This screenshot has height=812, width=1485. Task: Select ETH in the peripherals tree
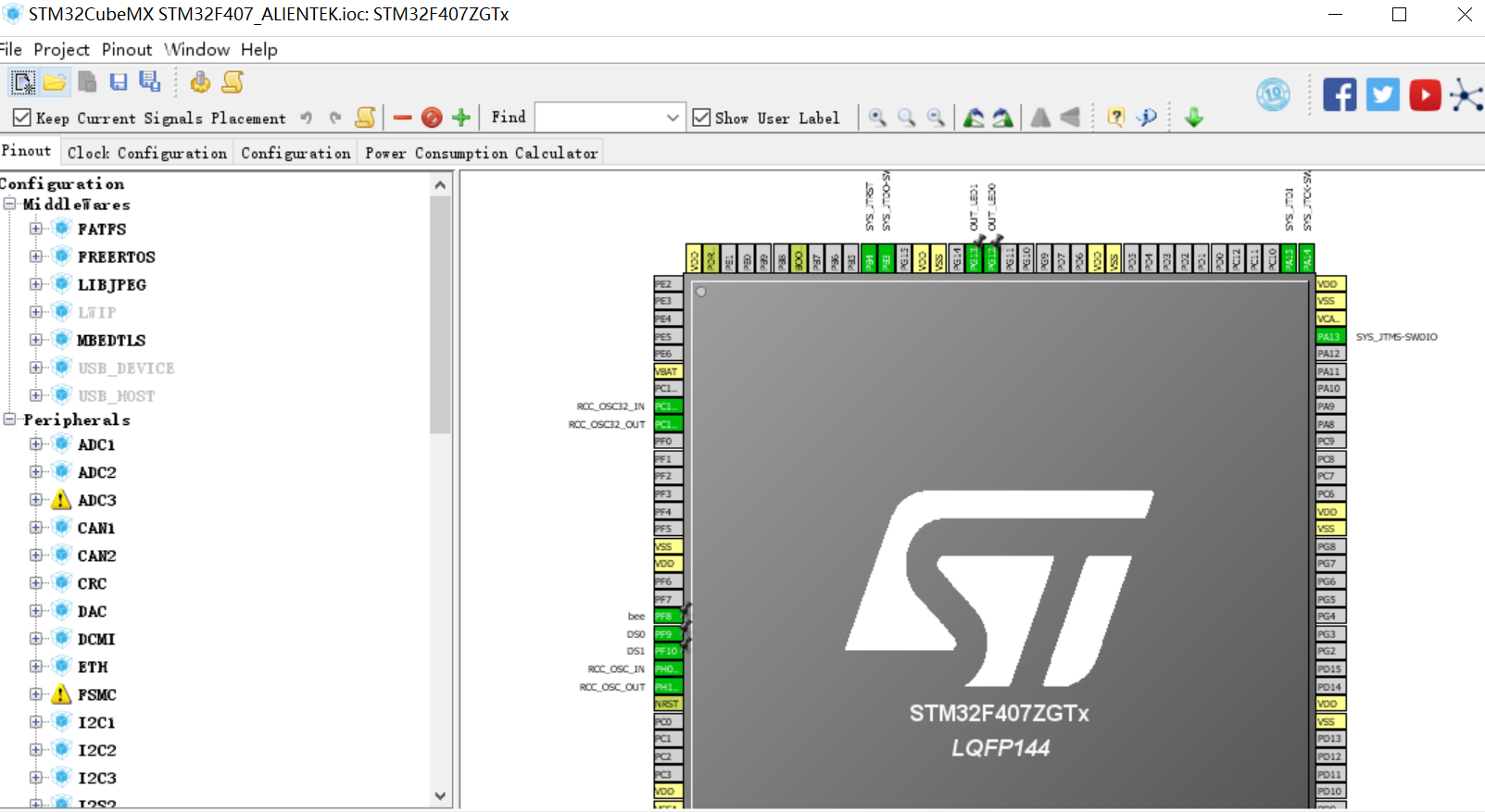point(93,667)
